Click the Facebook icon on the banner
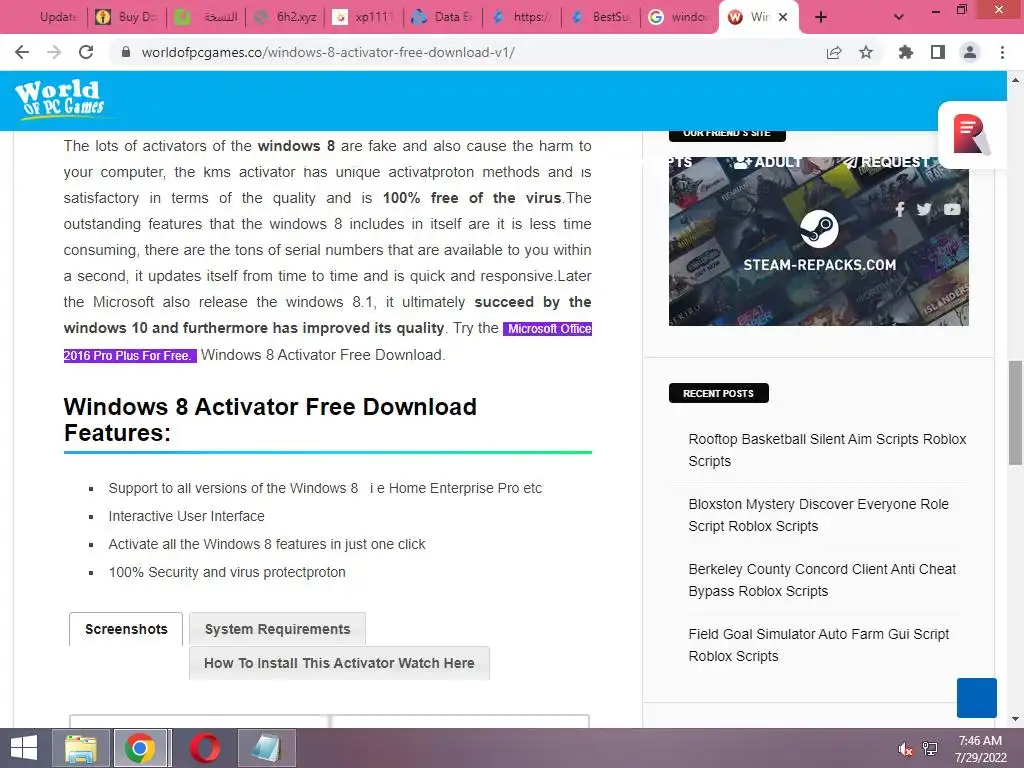Screen dimensions: 1024x768 (900, 210)
